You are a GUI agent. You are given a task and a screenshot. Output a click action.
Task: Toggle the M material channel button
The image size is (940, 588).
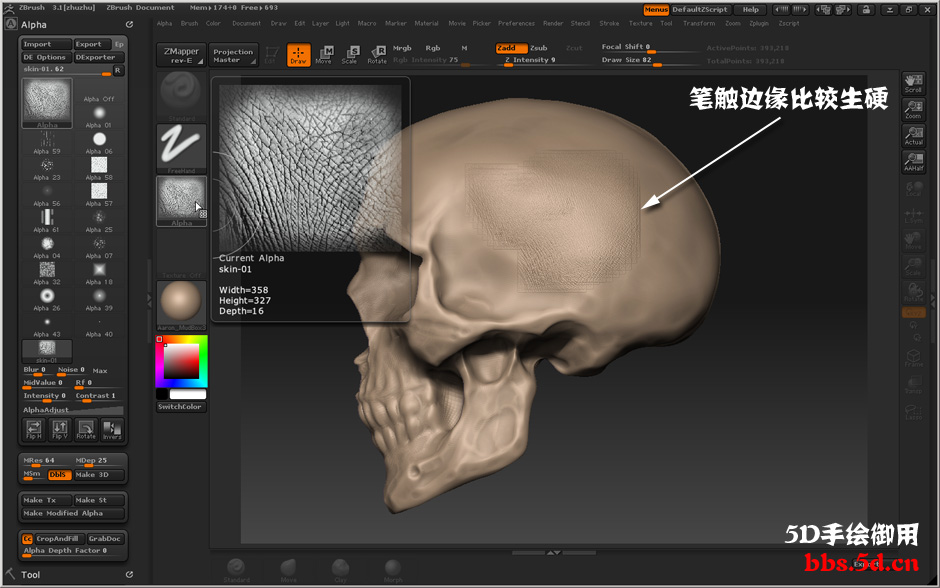pos(464,48)
